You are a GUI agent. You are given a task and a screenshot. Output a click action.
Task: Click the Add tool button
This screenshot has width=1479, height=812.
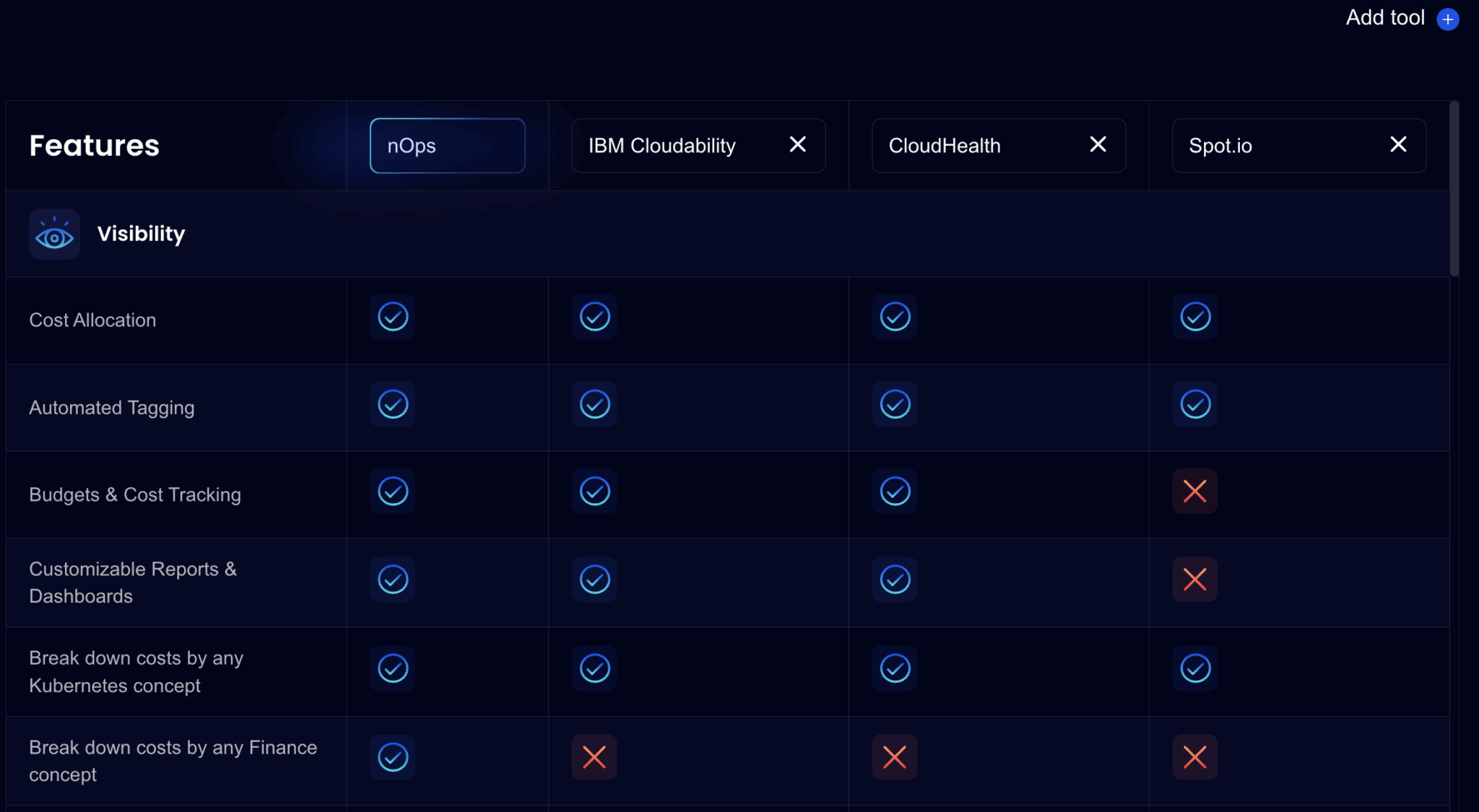(1384, 17)
